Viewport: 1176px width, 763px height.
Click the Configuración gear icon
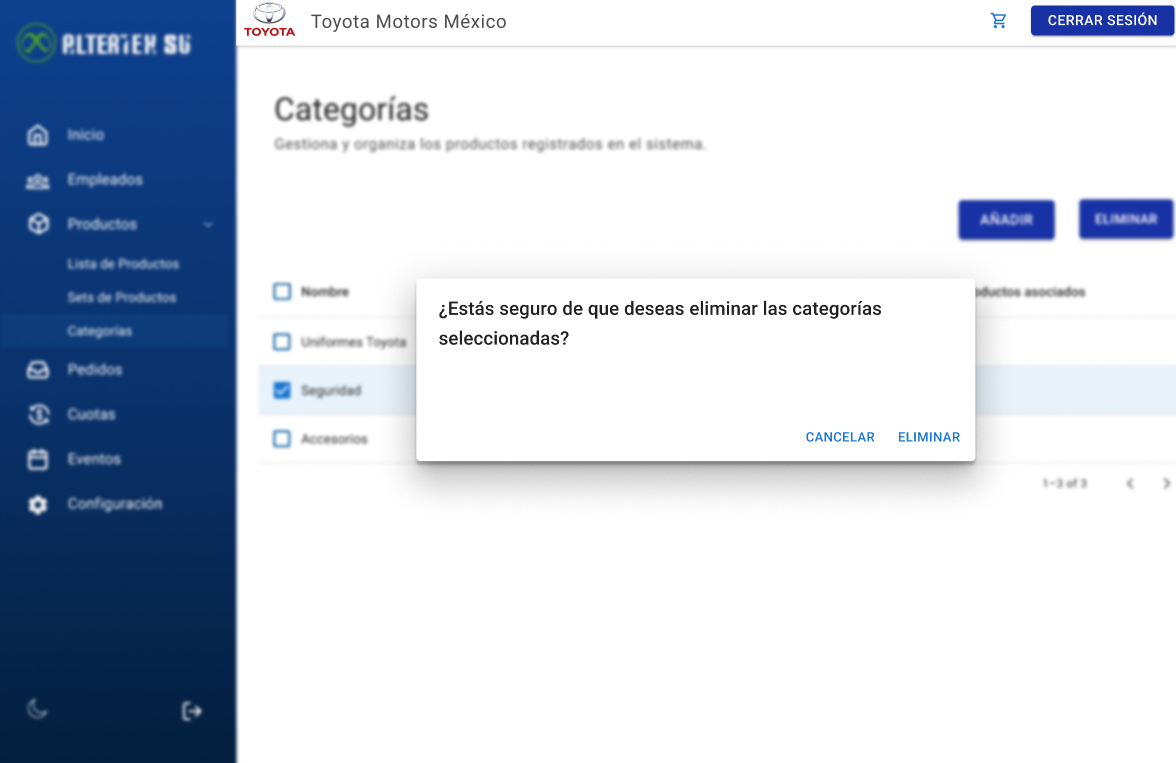(38, 504)
